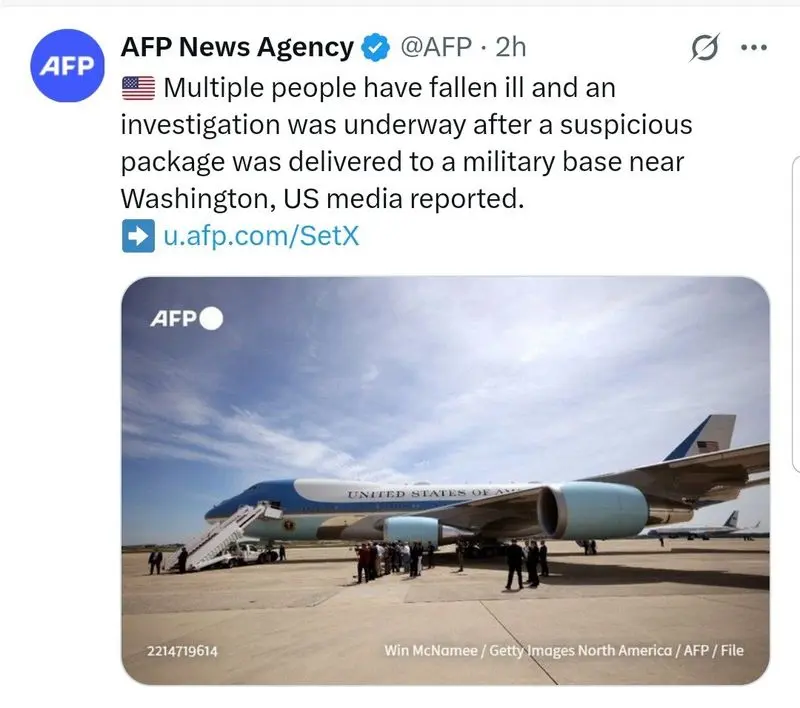Image resolution: width=800 pixels, height=708 pixels.
Task: Click the US flag emoji
Action: point(138,90)
